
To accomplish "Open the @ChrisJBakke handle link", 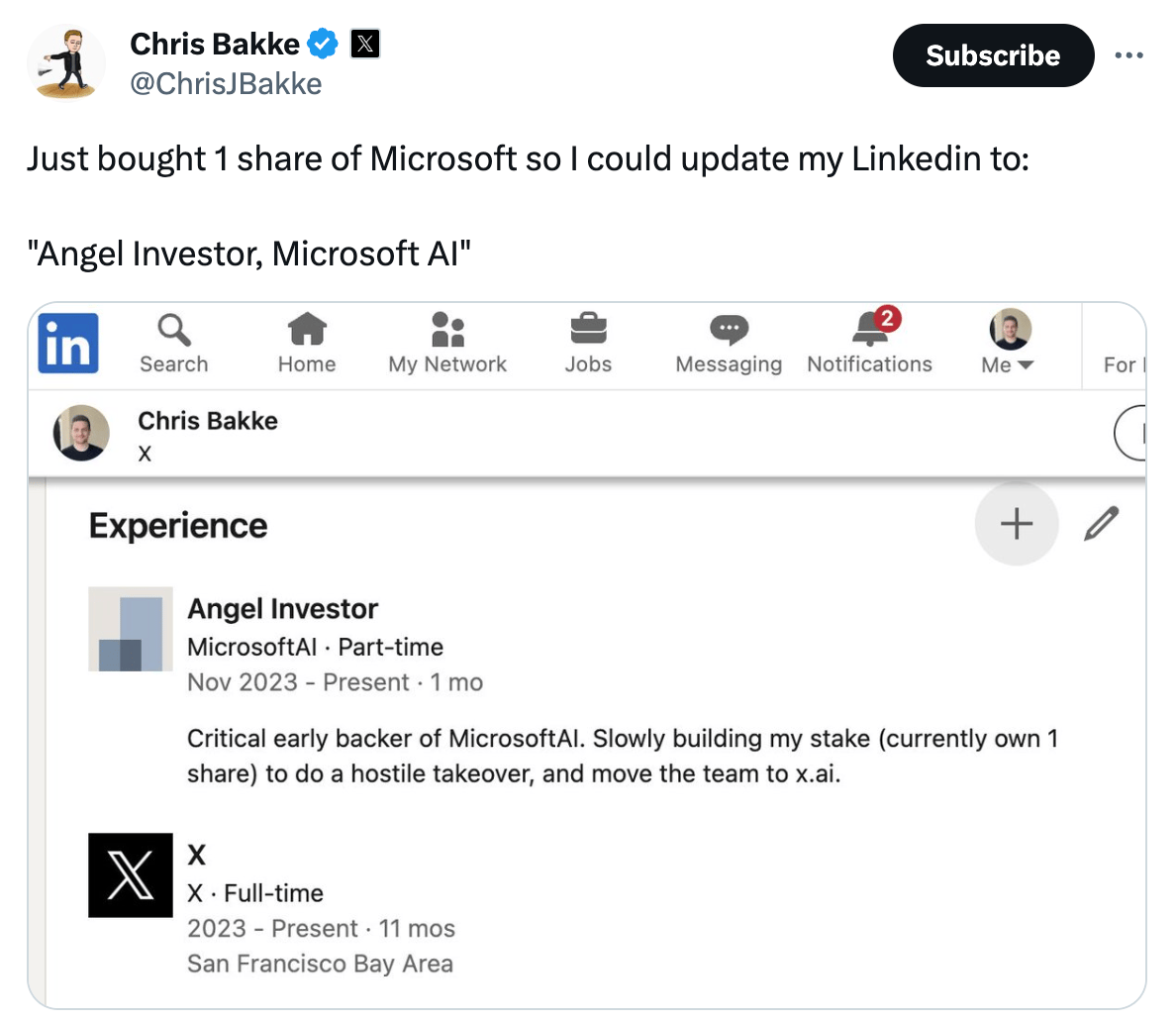I will click(226, 84).
